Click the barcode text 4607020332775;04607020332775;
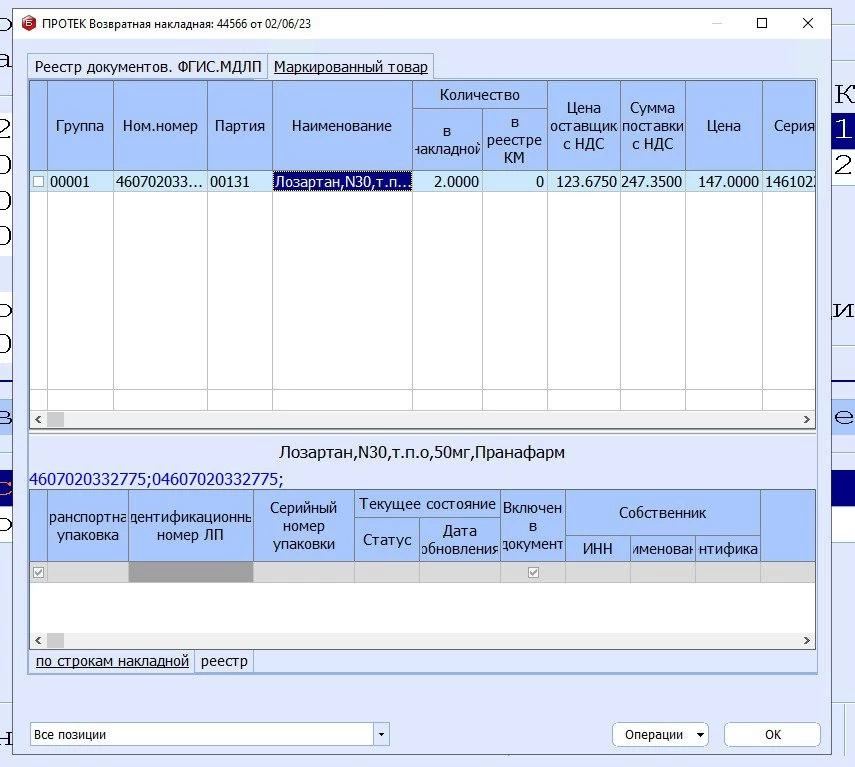855x767 pixels. [x=156, y=479]
